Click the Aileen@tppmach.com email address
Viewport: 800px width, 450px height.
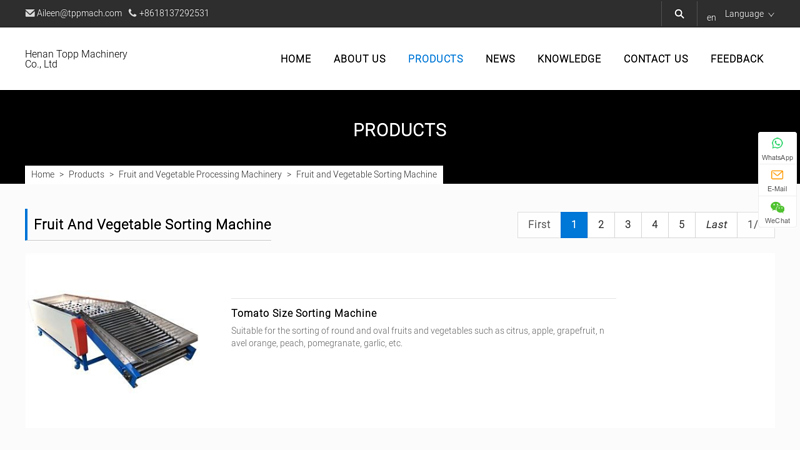tap(79, 13)
